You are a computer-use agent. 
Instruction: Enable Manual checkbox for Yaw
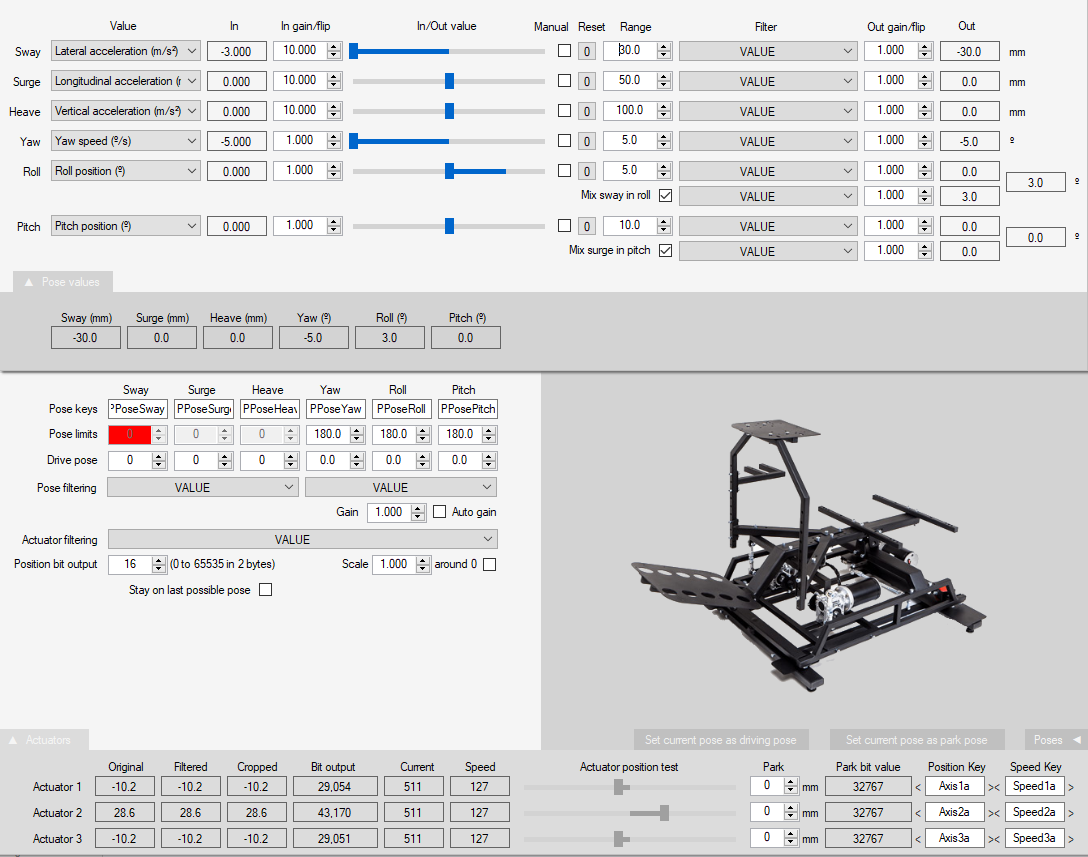tap(565, 140)
